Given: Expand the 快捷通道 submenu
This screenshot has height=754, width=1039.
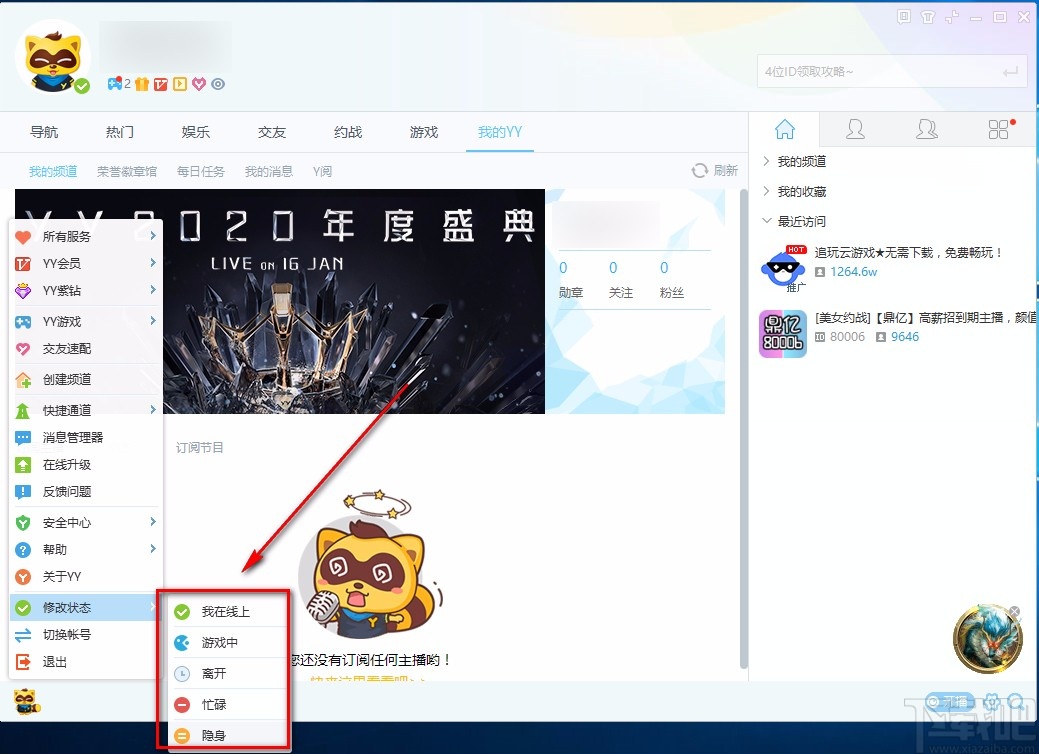Looking at the screenshot, I should tap(86, 410).
